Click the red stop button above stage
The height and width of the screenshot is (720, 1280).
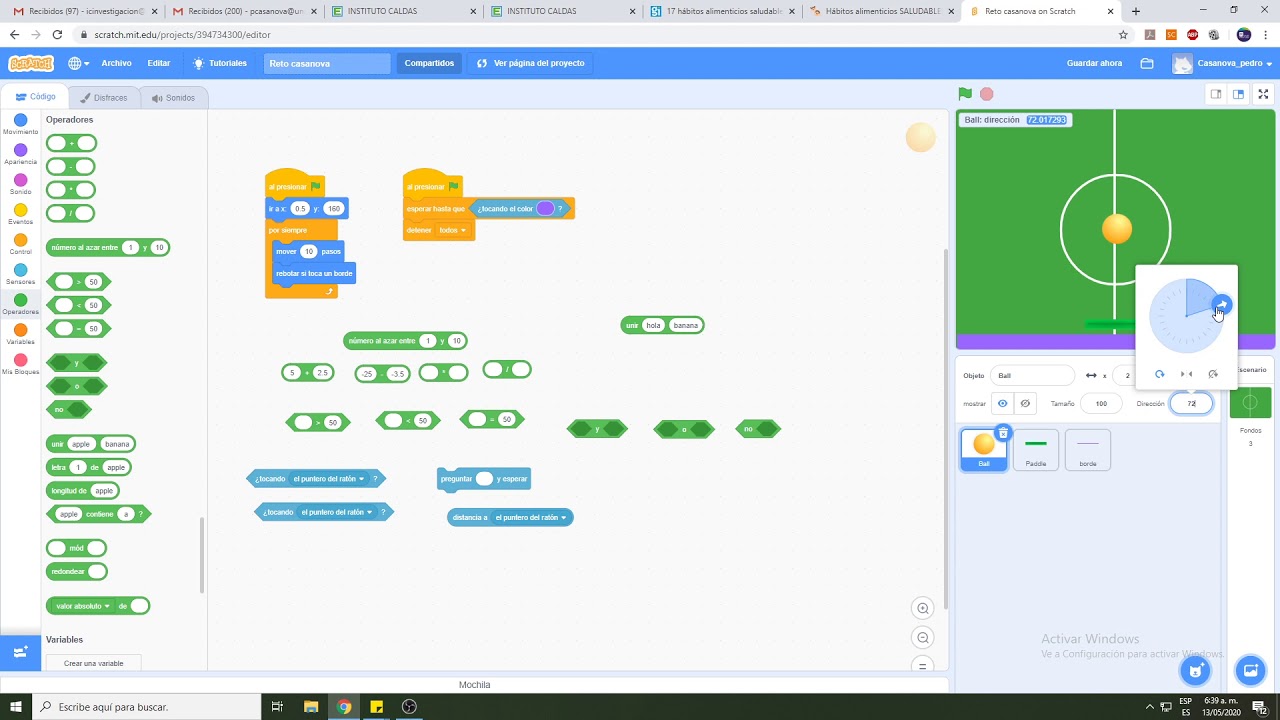(x=987, y=94)
